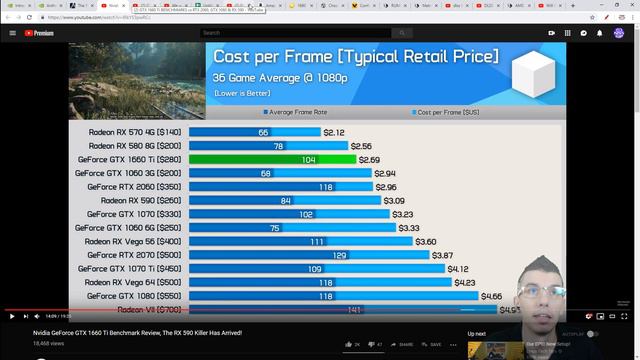Click the GeForce GTX 1080 [$550] label
This screenshot has height=360, width=640.
(x=134, y=296)
